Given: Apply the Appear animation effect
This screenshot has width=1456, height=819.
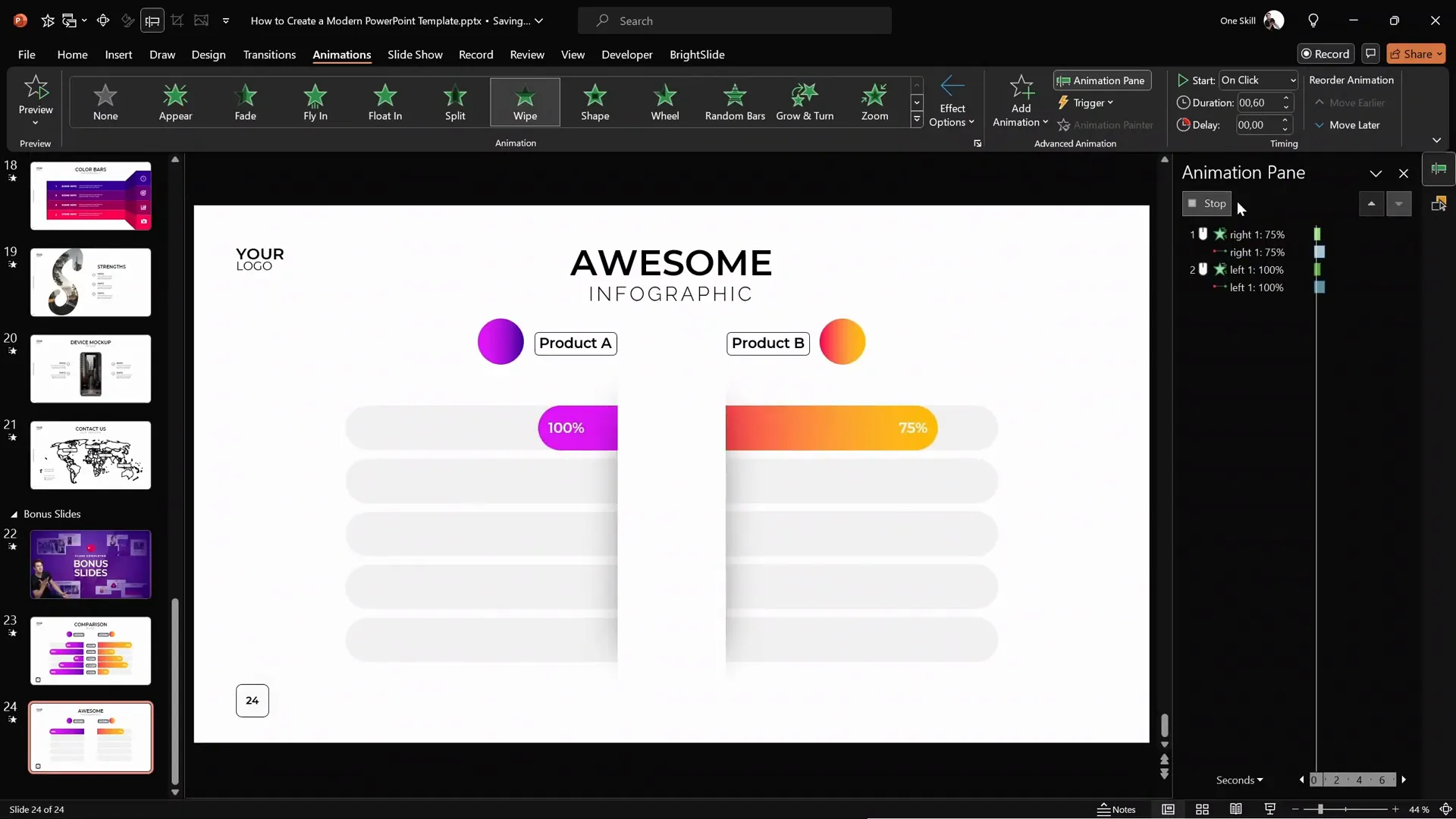Looking at the screenshot, I should point(175,102).
